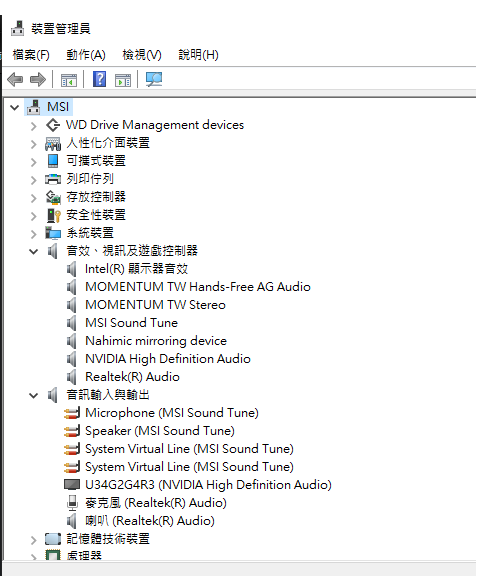Expand the 人性化介面裝置 category
The width and height of the screenshot is (480, 576).
coord(34,144)
